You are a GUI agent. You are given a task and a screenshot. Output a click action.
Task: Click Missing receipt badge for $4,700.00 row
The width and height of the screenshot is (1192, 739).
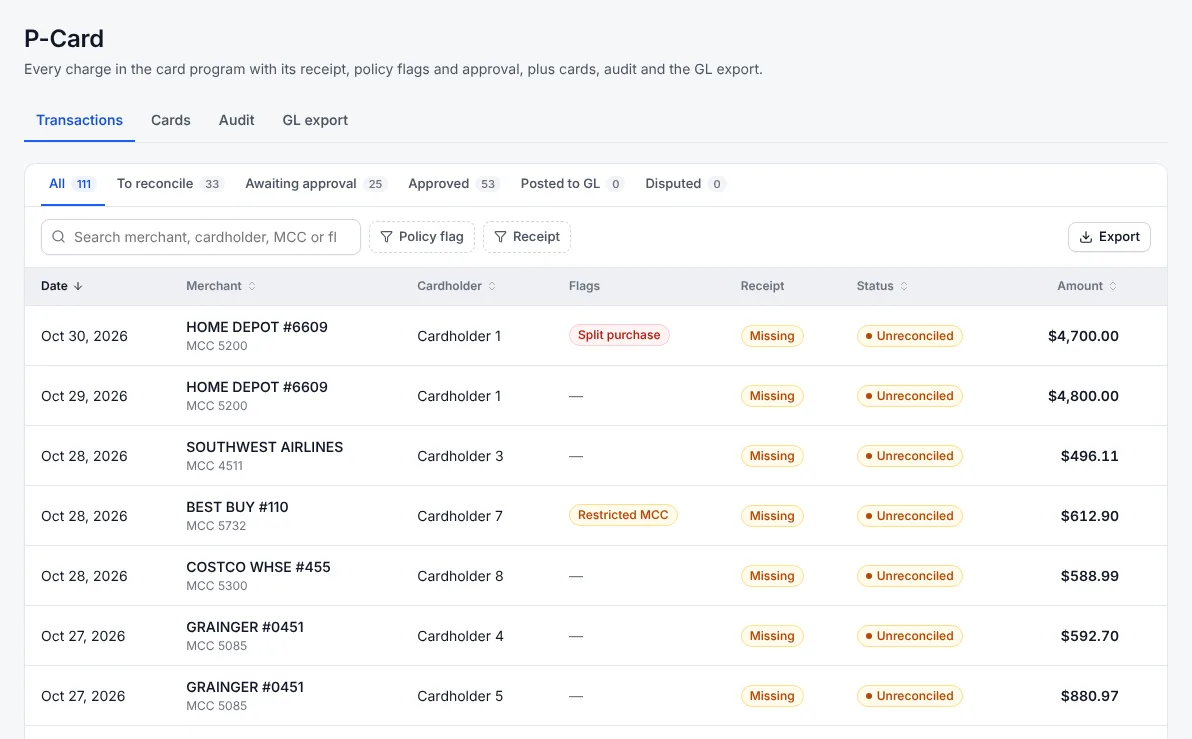pos(772,336)
